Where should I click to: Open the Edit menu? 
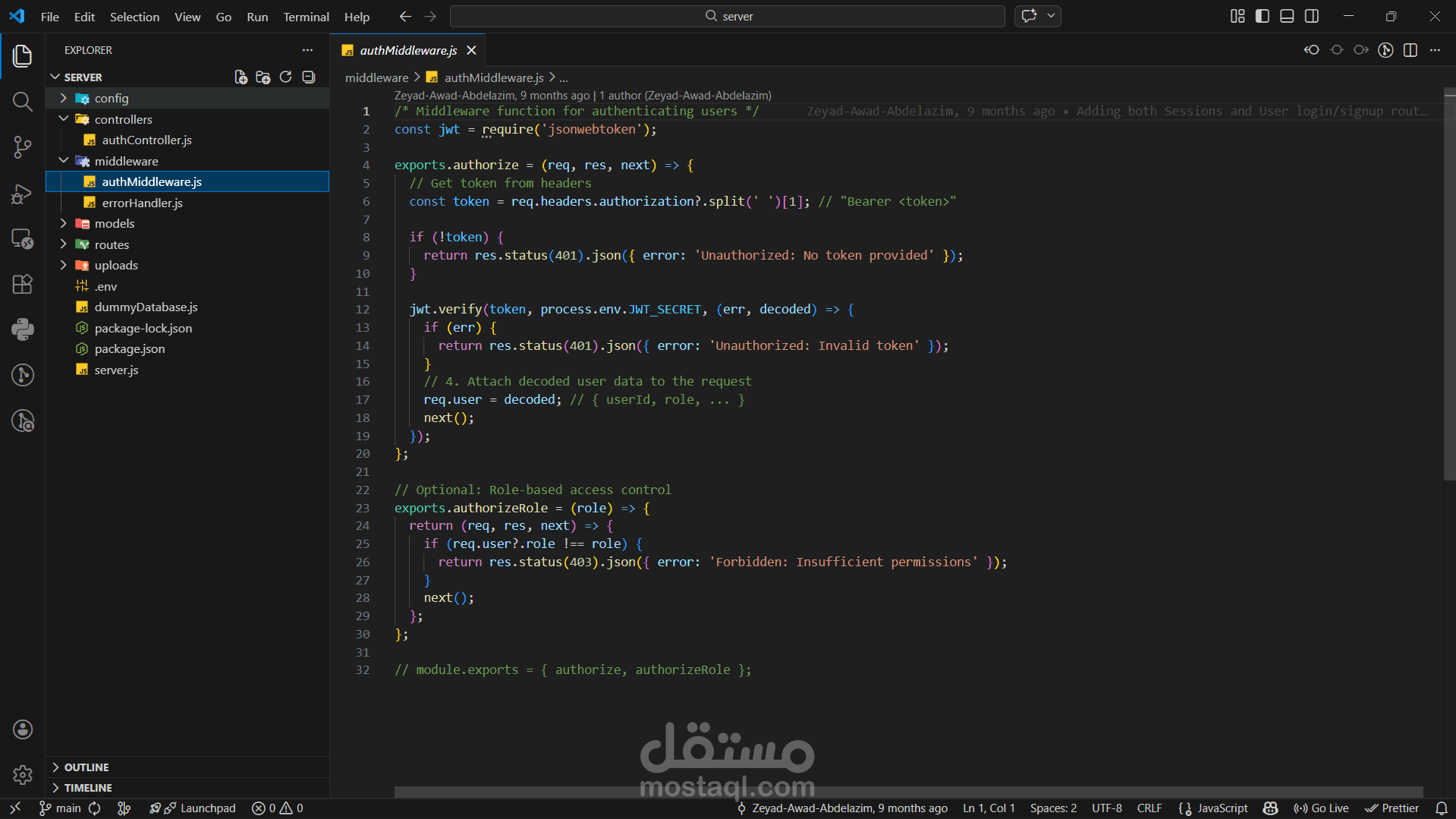click(x=84, y=16)
